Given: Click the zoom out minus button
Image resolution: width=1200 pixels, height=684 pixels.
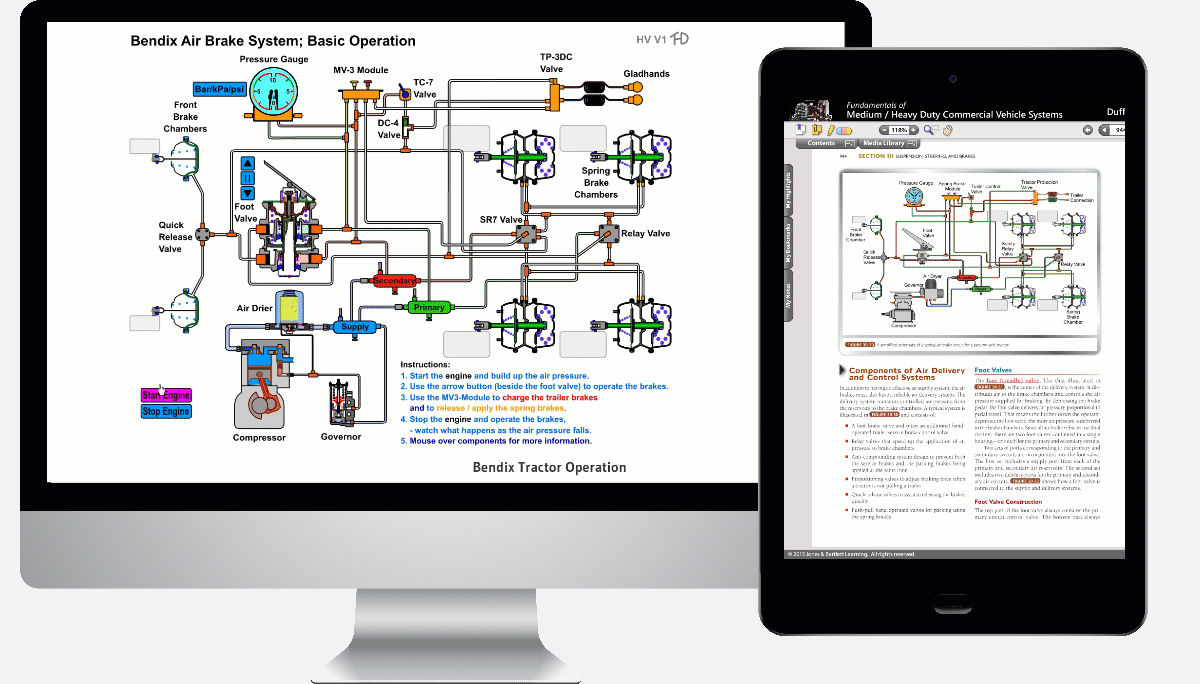Looking at the screenshot, I should (x=883, y=130).
